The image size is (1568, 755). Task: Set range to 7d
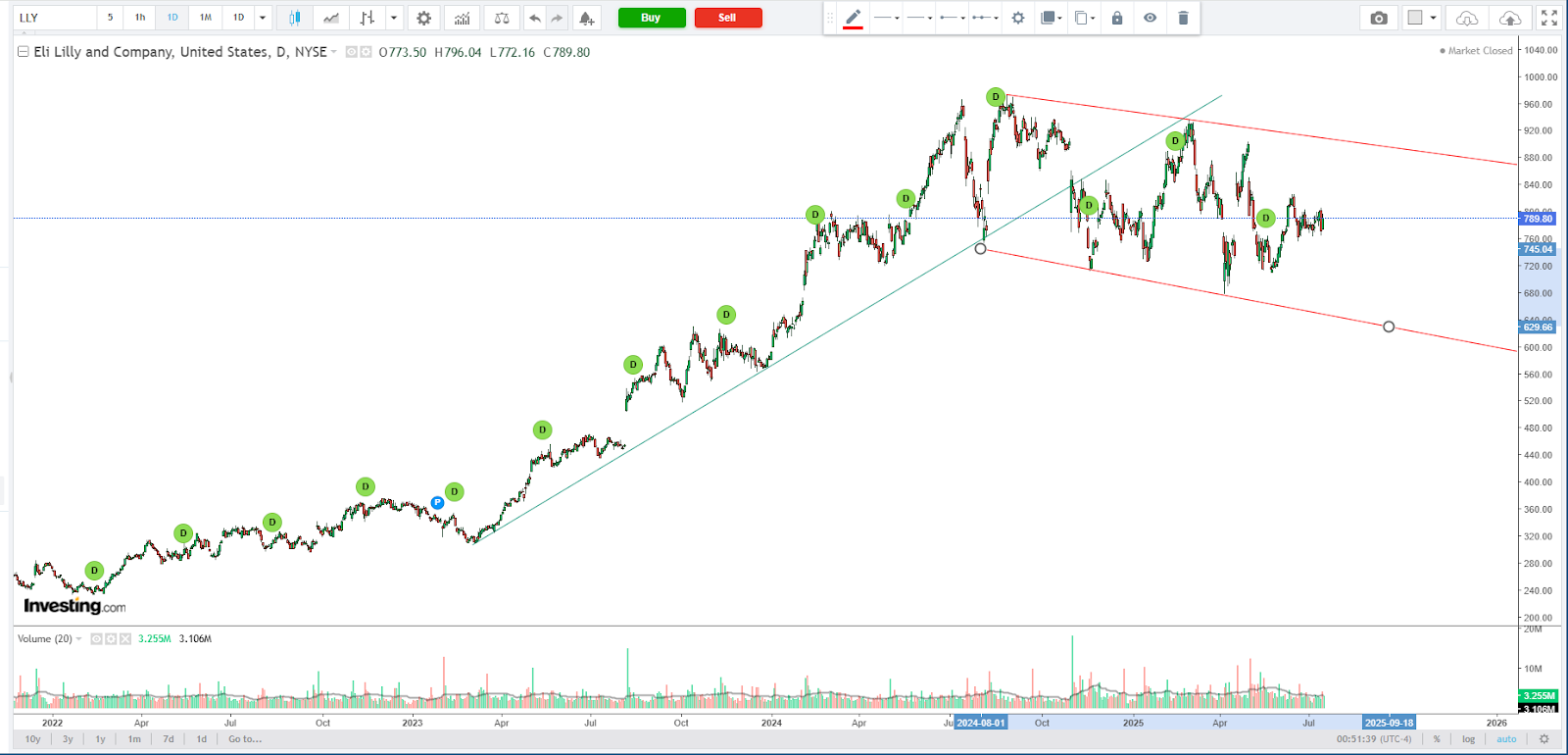169,739
